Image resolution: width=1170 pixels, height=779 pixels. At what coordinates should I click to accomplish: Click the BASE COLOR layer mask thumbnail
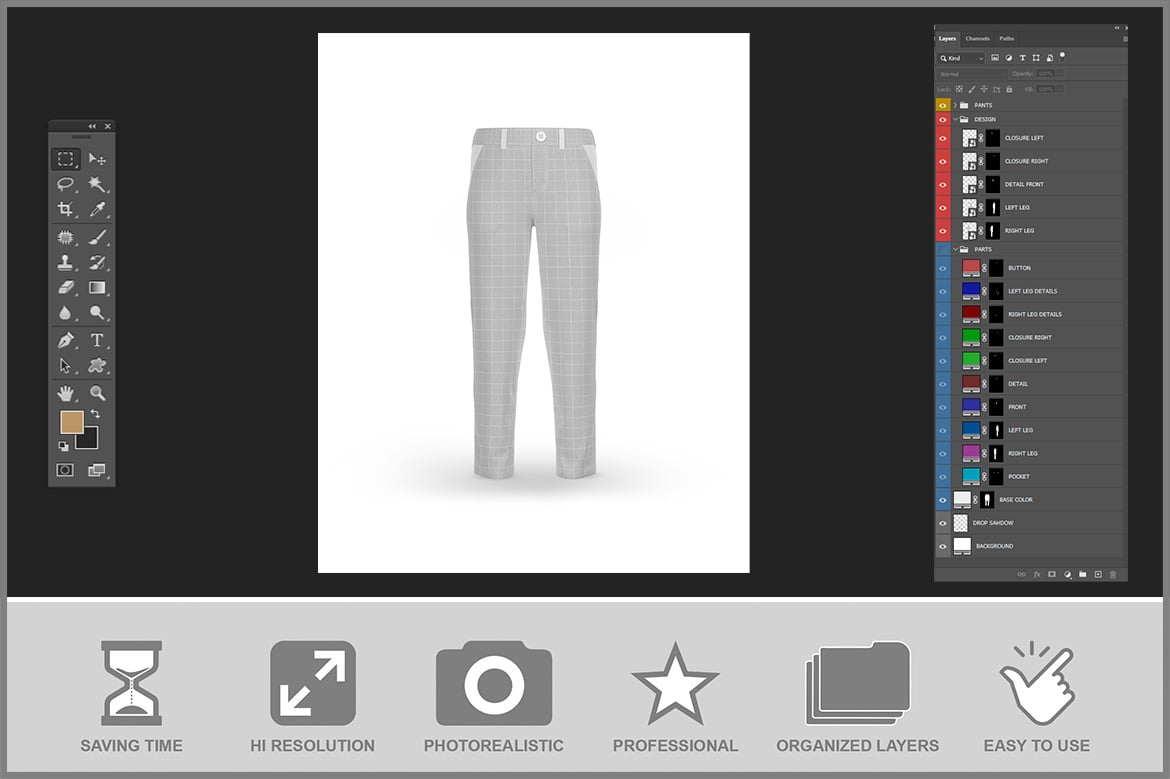pos(987,500)
